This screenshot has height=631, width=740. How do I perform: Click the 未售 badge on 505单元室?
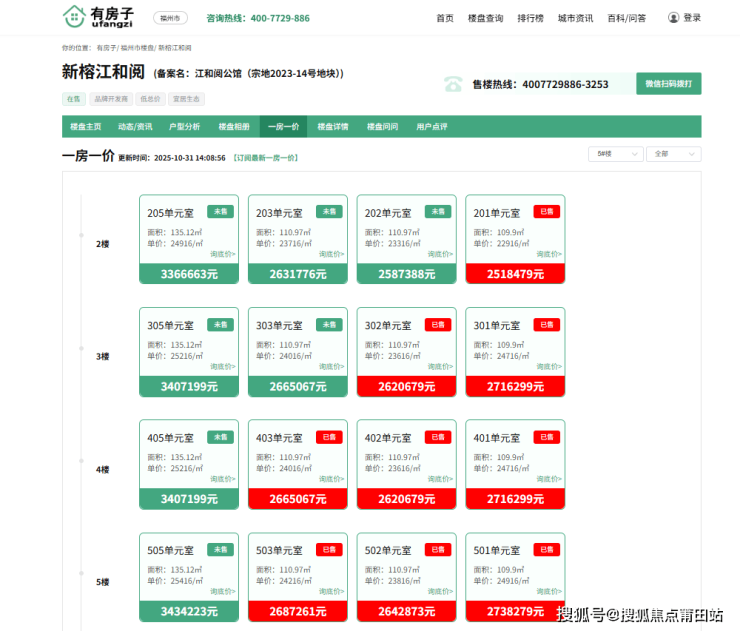pyautogui.click(x=220, y=550)
